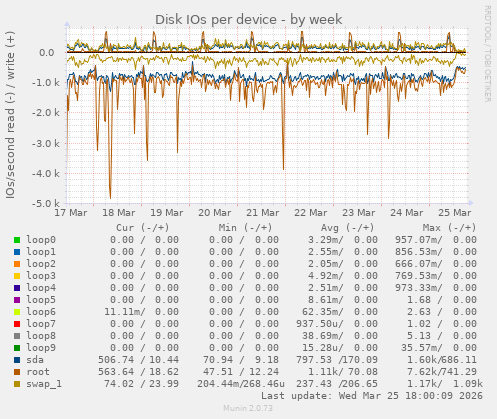Select the root legend label
This screenshot has height=419, width=497.
pos(38,372)
